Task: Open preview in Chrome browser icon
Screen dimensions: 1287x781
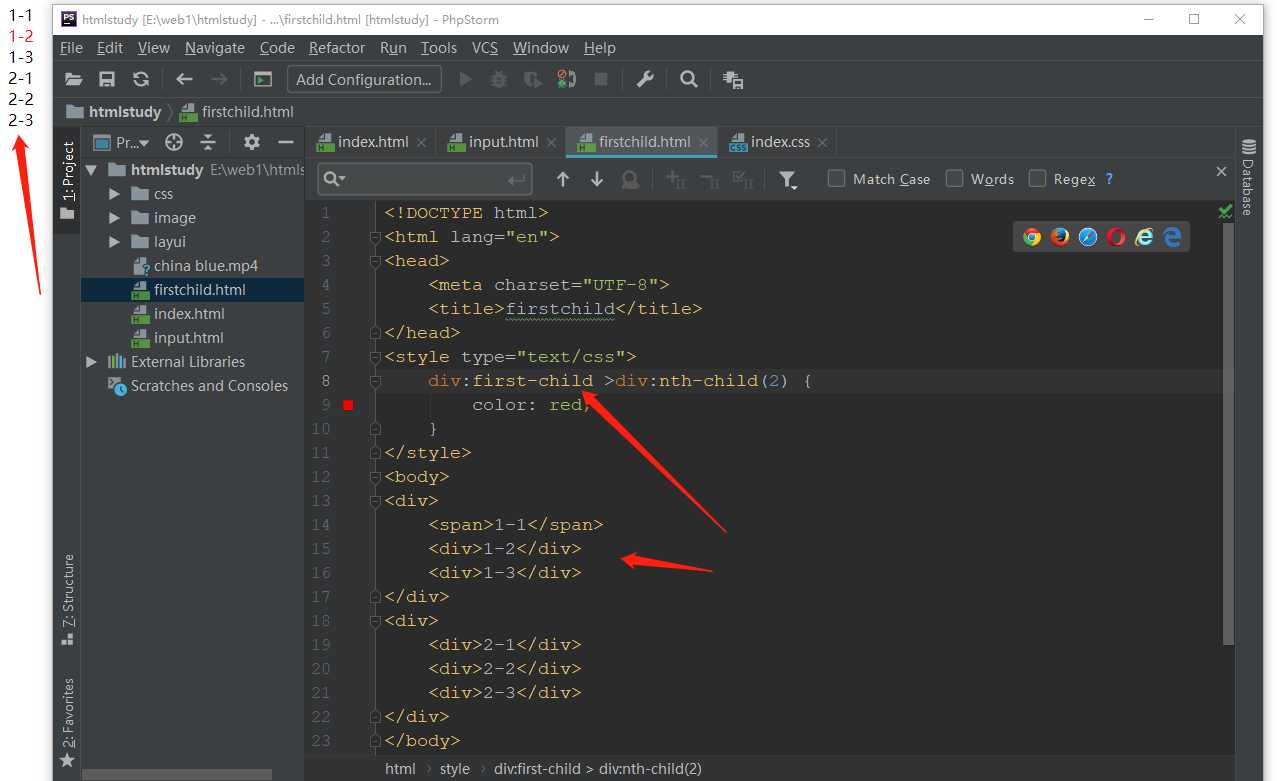Action: 1032,237
